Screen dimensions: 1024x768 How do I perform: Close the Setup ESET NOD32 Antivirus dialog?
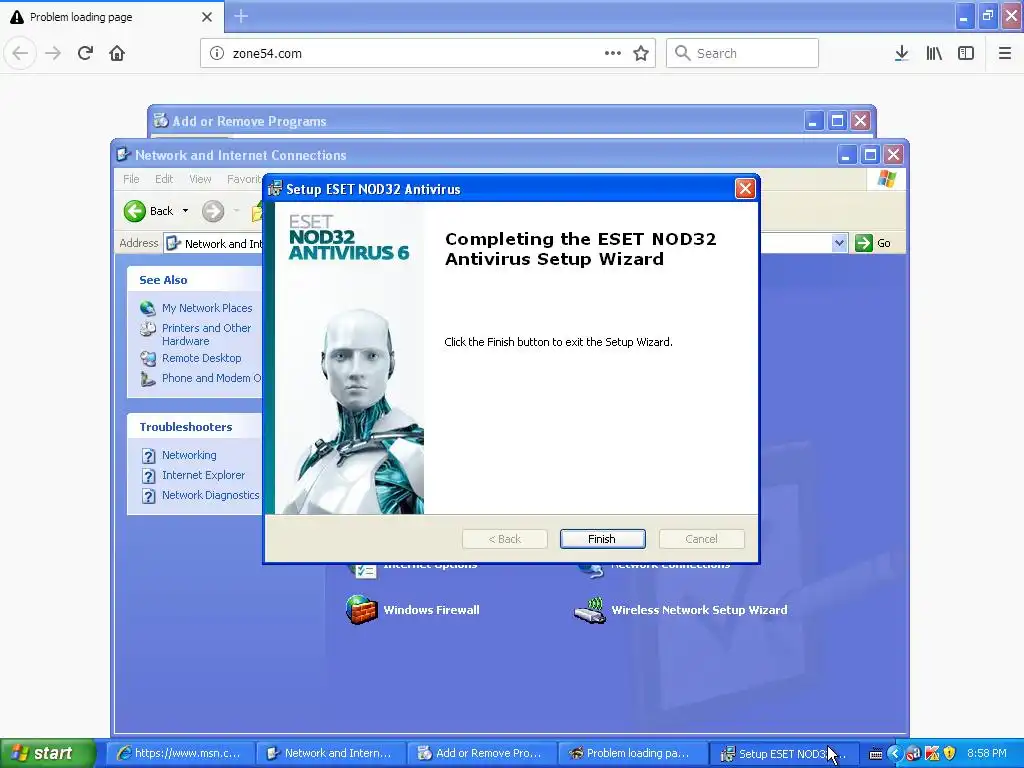tap(744, 189)
